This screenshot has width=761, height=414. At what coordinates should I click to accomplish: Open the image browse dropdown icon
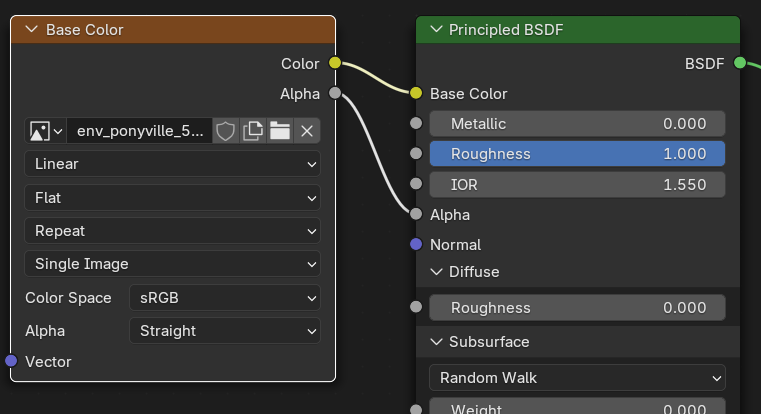(x=46, y=131)
